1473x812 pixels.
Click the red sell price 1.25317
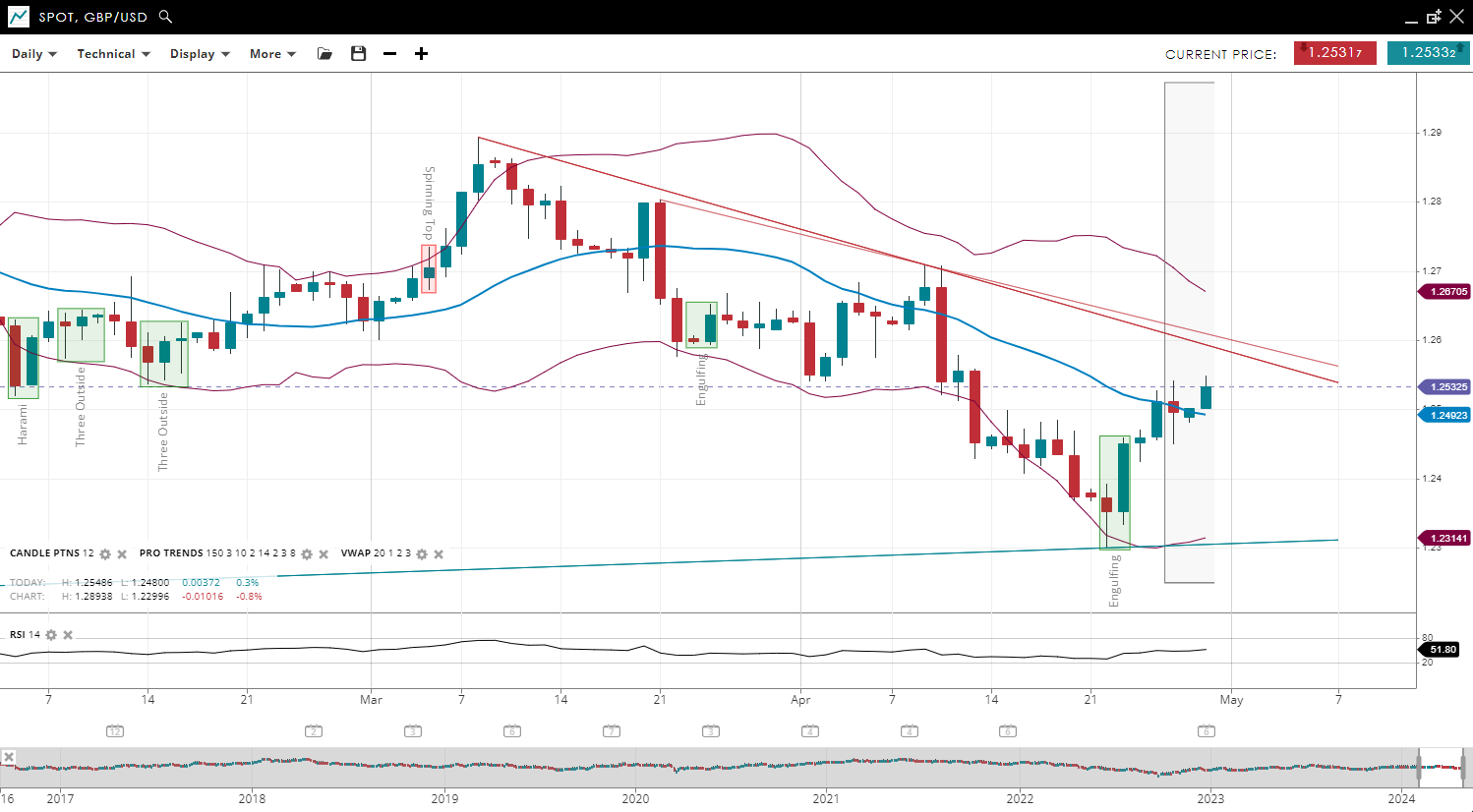pos(1334,53)
